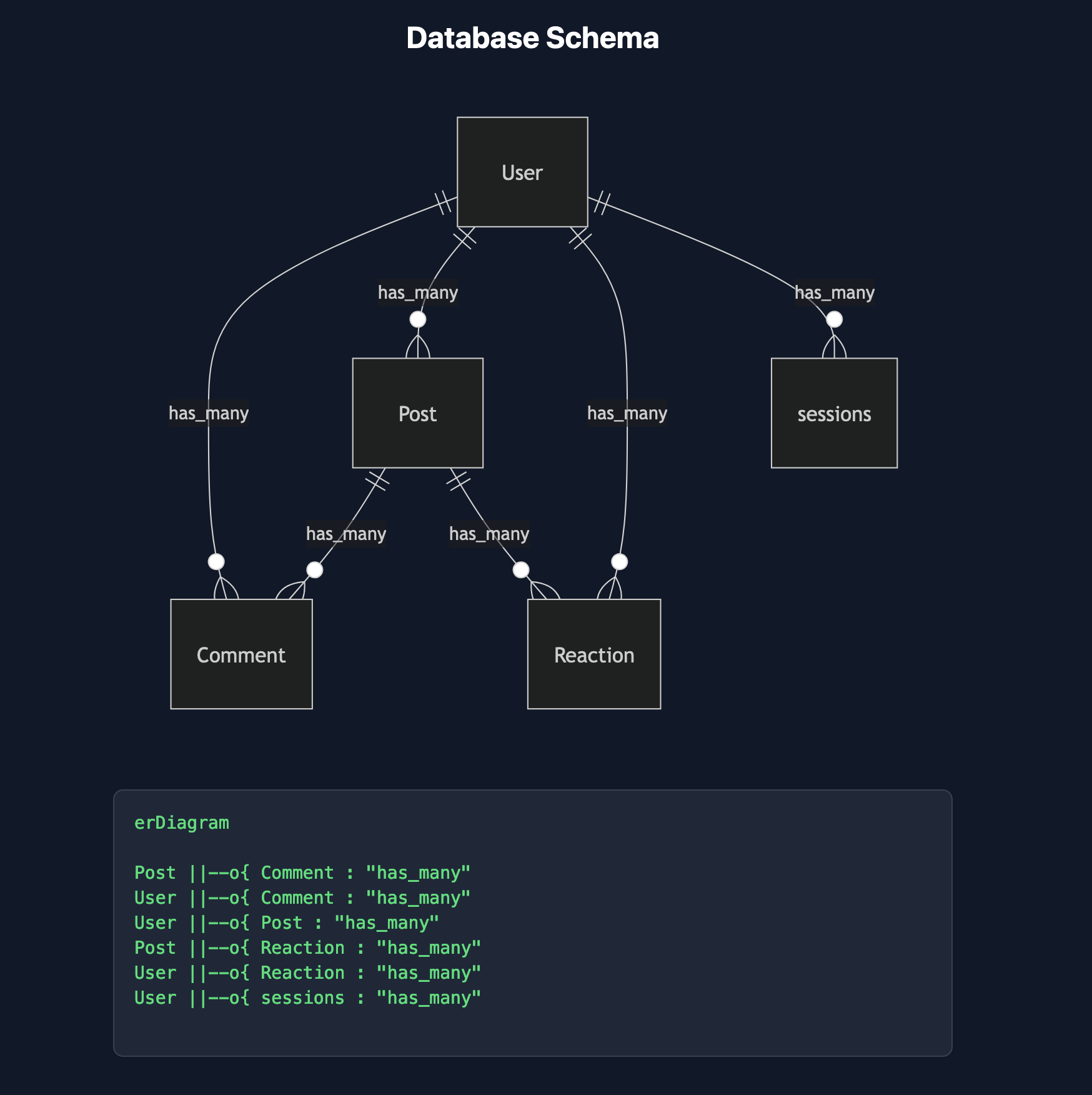
Task: Click the Database Schema title
Action: coord(532,38)
